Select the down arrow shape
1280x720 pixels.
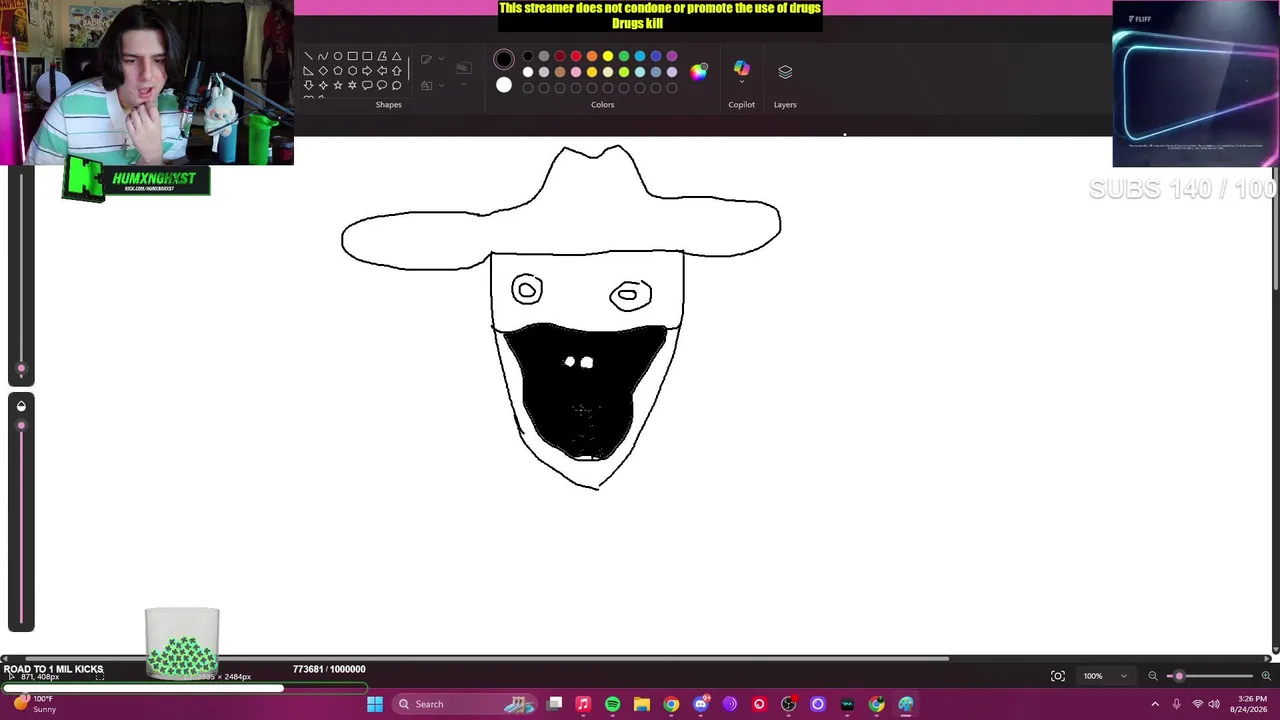click(308, 85)
